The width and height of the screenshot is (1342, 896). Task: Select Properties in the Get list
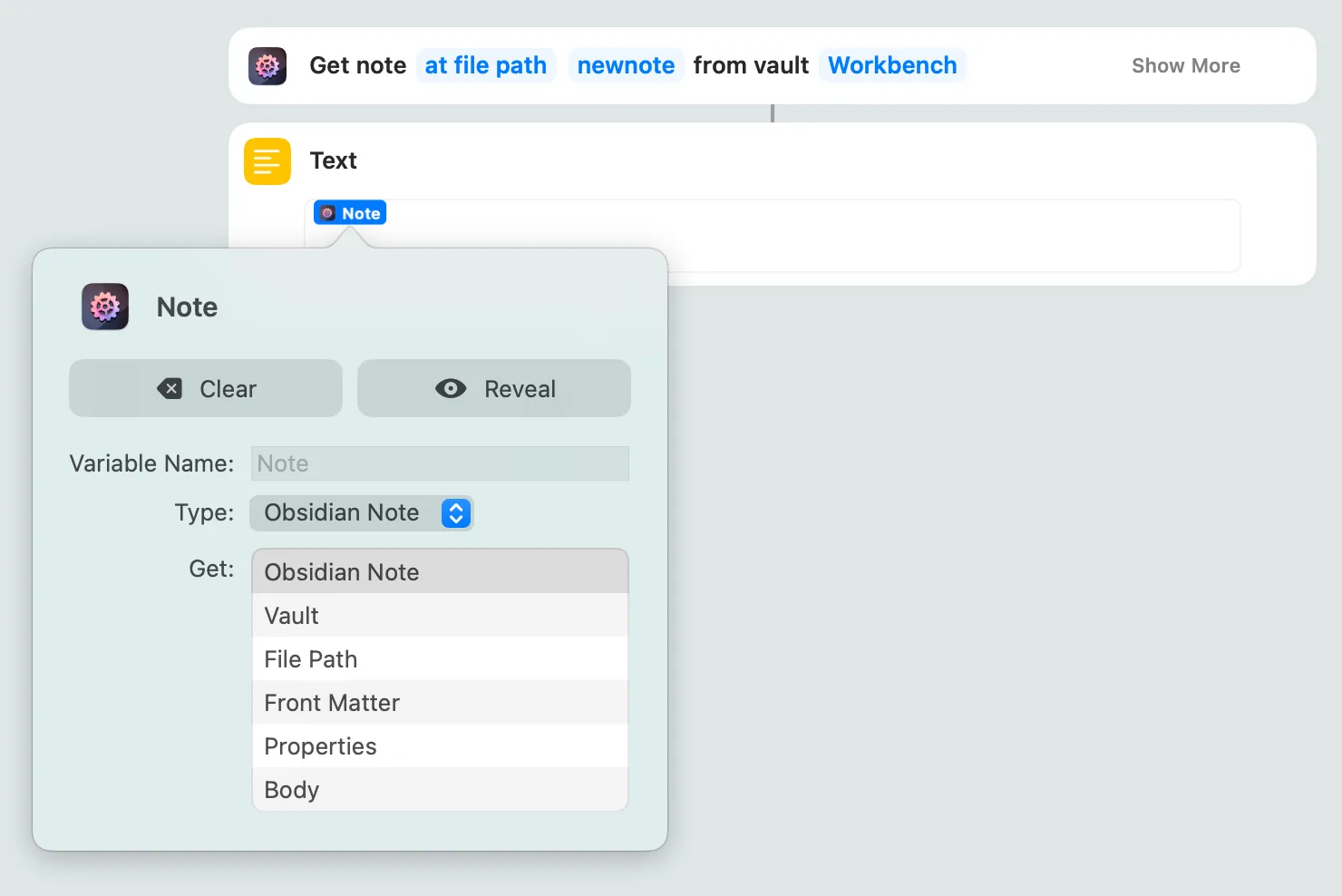click(440, 746)
